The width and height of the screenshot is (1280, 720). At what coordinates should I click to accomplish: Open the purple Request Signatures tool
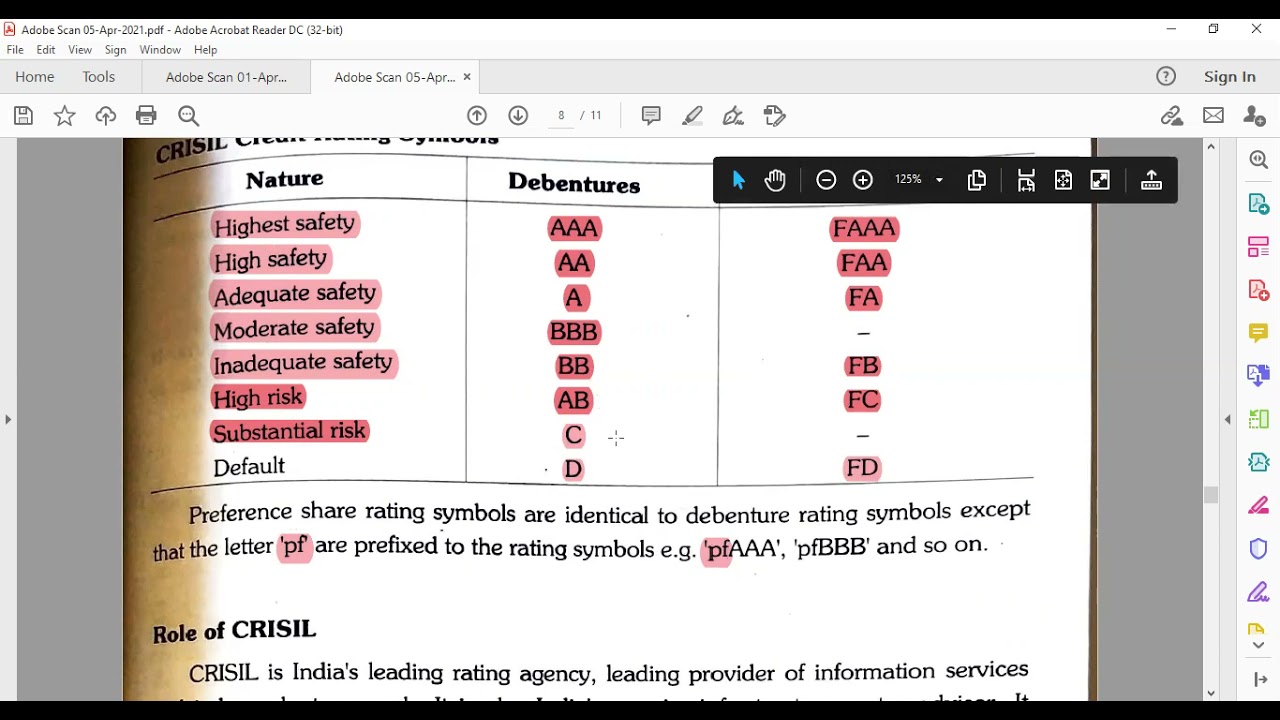pos(1258,592)
